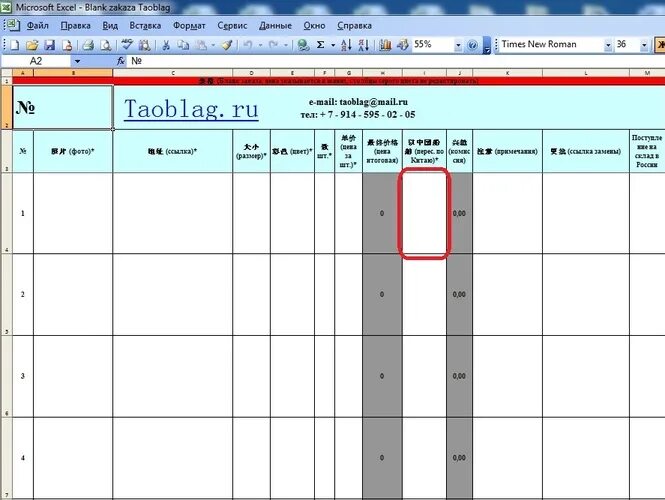Click the 0,00 commission cell in row 2
The height and width of the screenshot is (500, 665).
459,294
